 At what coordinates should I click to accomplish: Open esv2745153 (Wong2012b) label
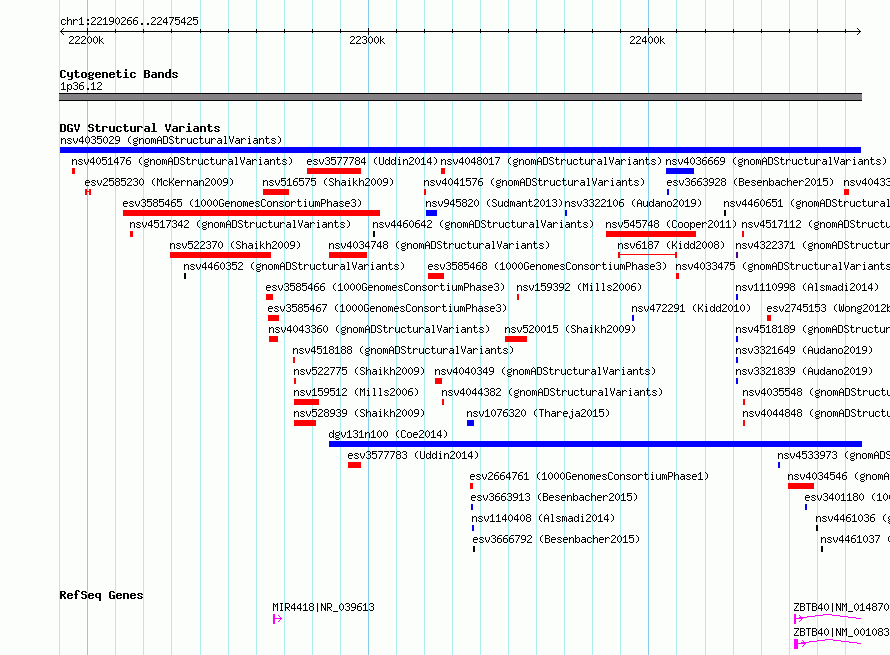click(828, 308)
